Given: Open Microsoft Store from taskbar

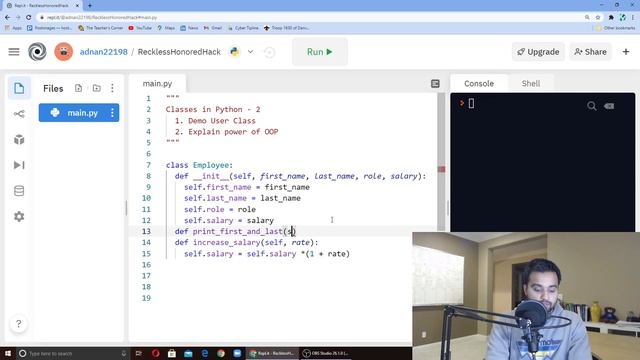Looking at the screenshot, I should pyautogui.click(x=172, y=353).
